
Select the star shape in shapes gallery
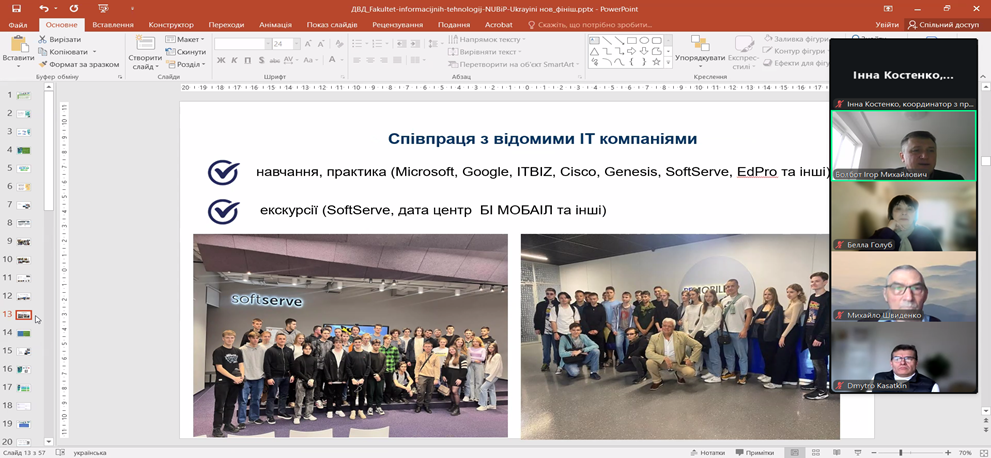tap(657, 63)
